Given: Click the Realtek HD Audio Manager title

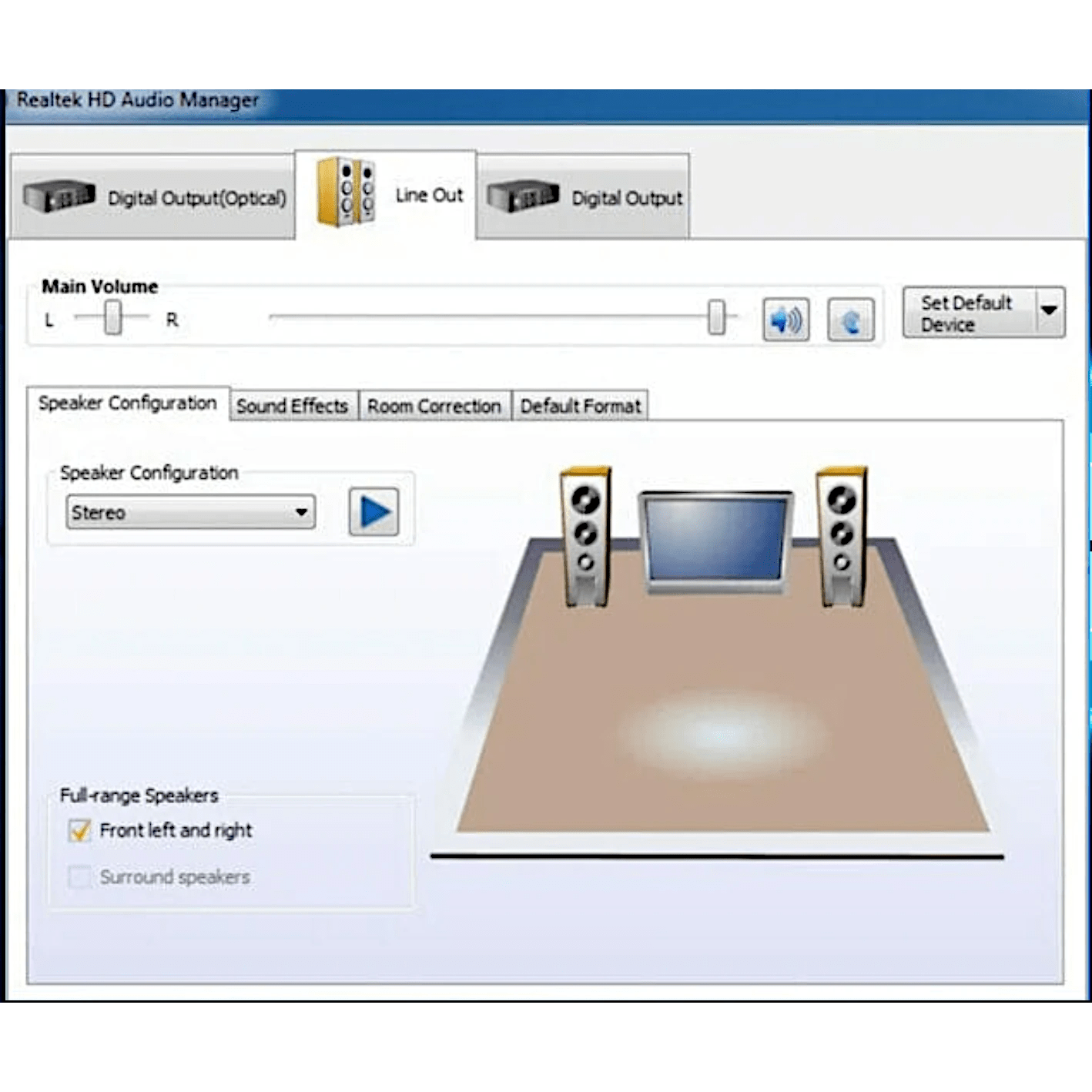Looking at the screenshot, I should pos(138,100).
